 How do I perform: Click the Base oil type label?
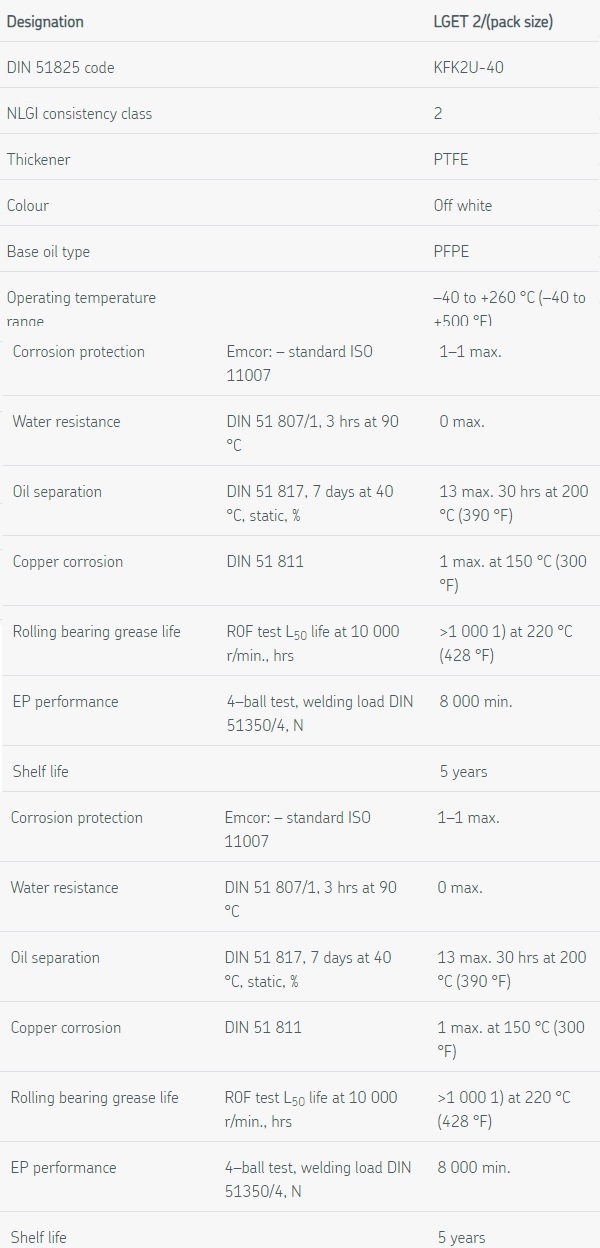point(48,251)
